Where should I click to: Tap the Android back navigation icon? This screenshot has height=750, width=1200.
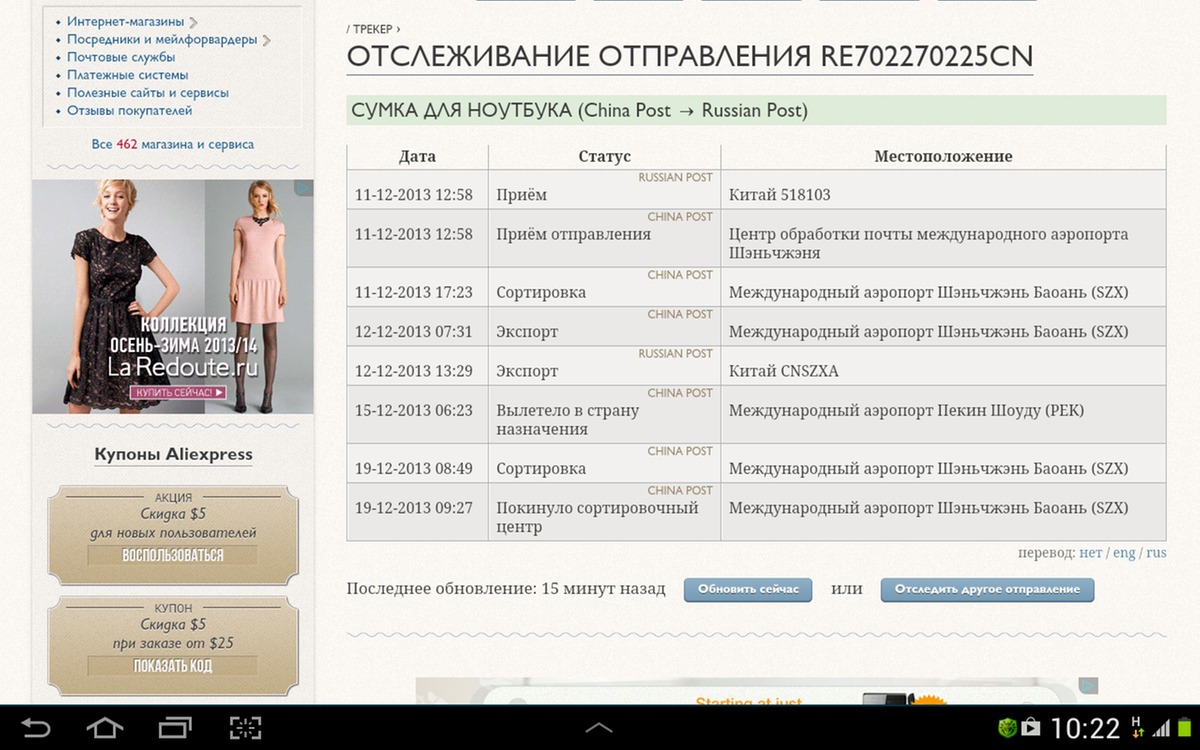pyautogui.click(x=36, y=727)
